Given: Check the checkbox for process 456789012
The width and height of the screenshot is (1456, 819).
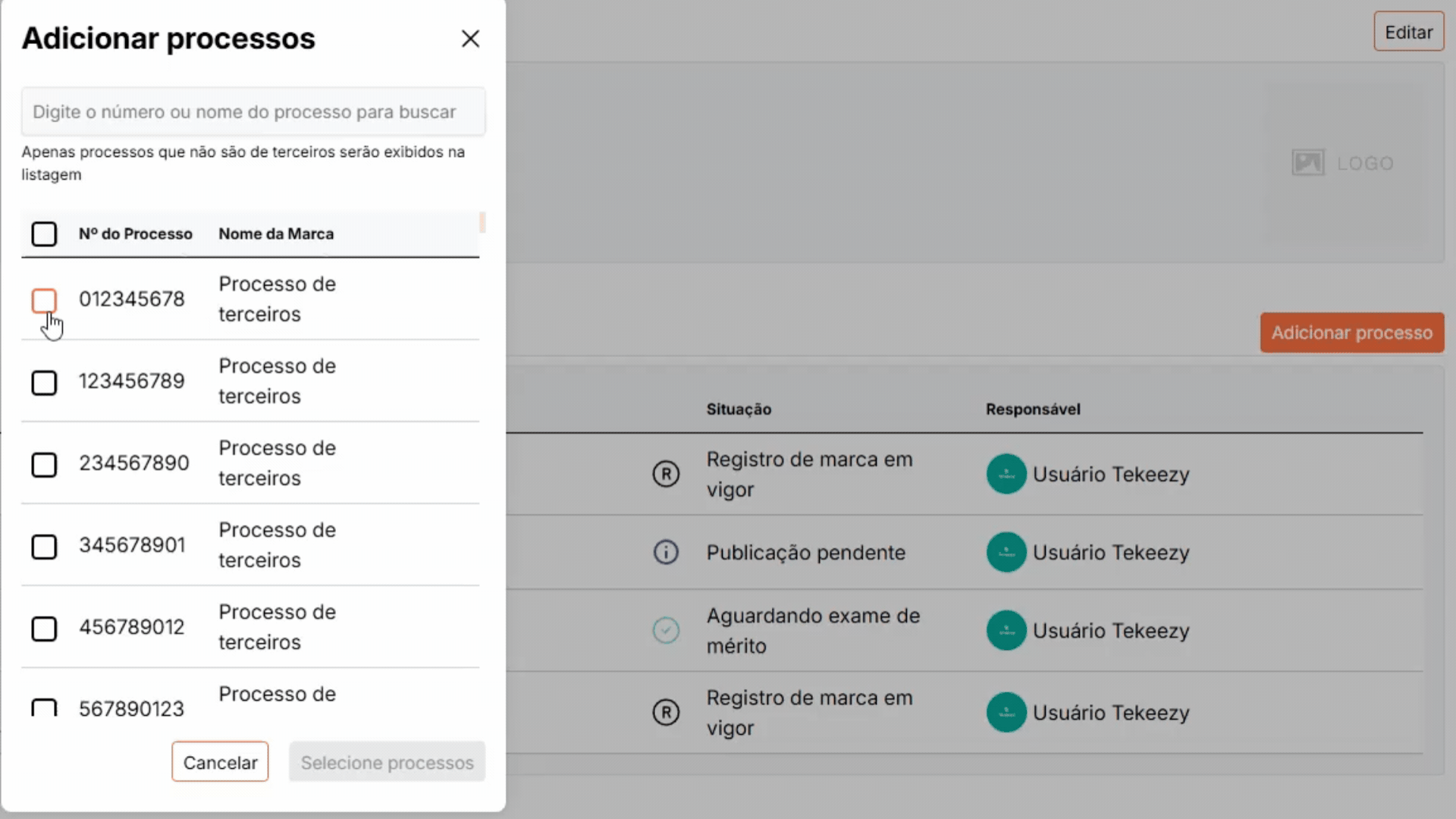Looking at the screenshot, I should tap(44, 629).
